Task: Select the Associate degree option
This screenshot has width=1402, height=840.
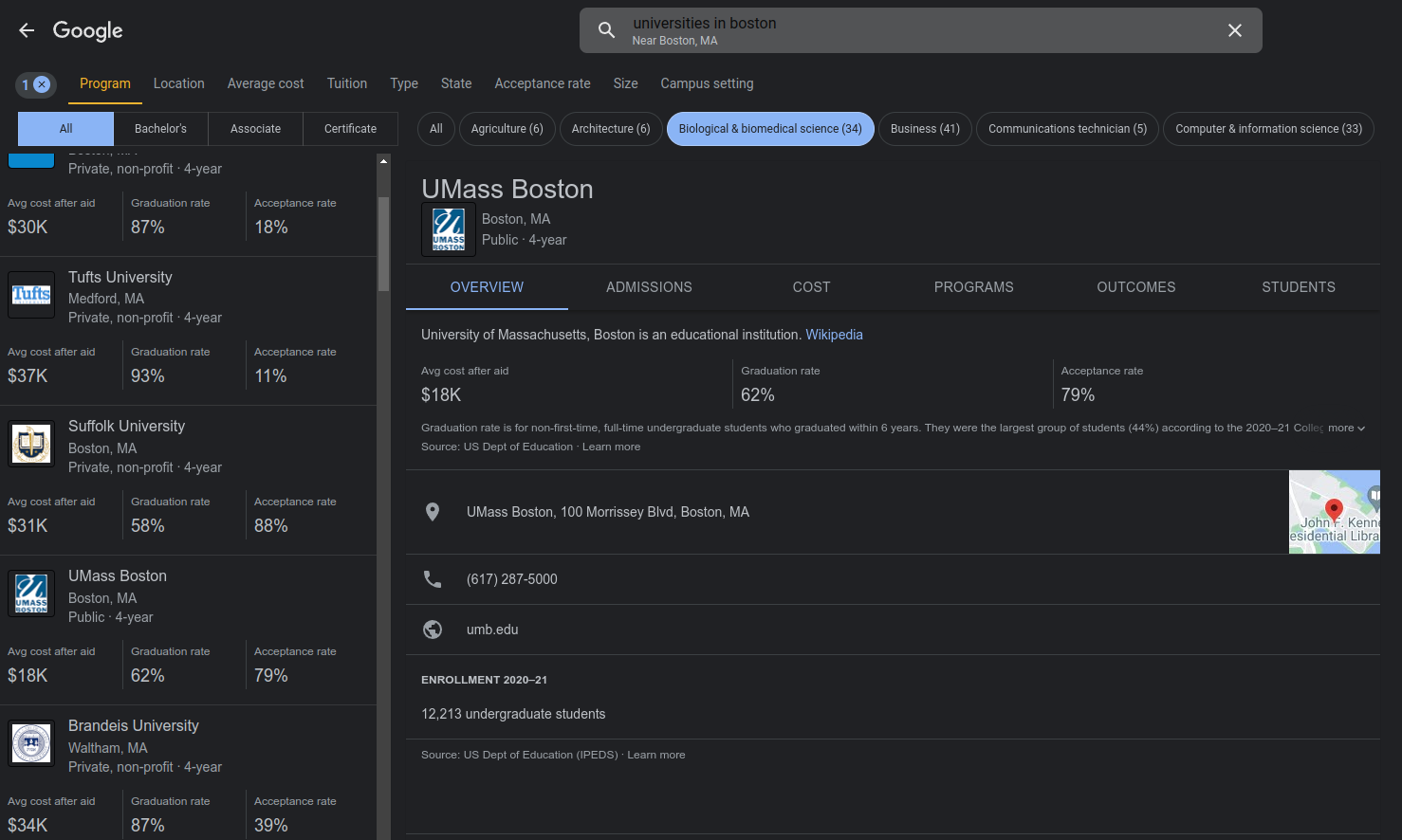Action: tap(256, 129)
